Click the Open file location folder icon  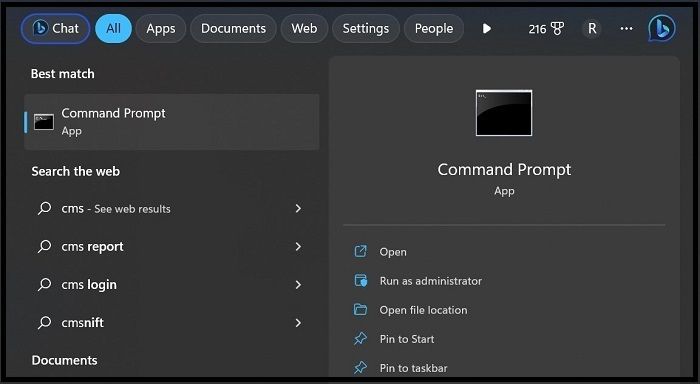(x=360, y=309)
